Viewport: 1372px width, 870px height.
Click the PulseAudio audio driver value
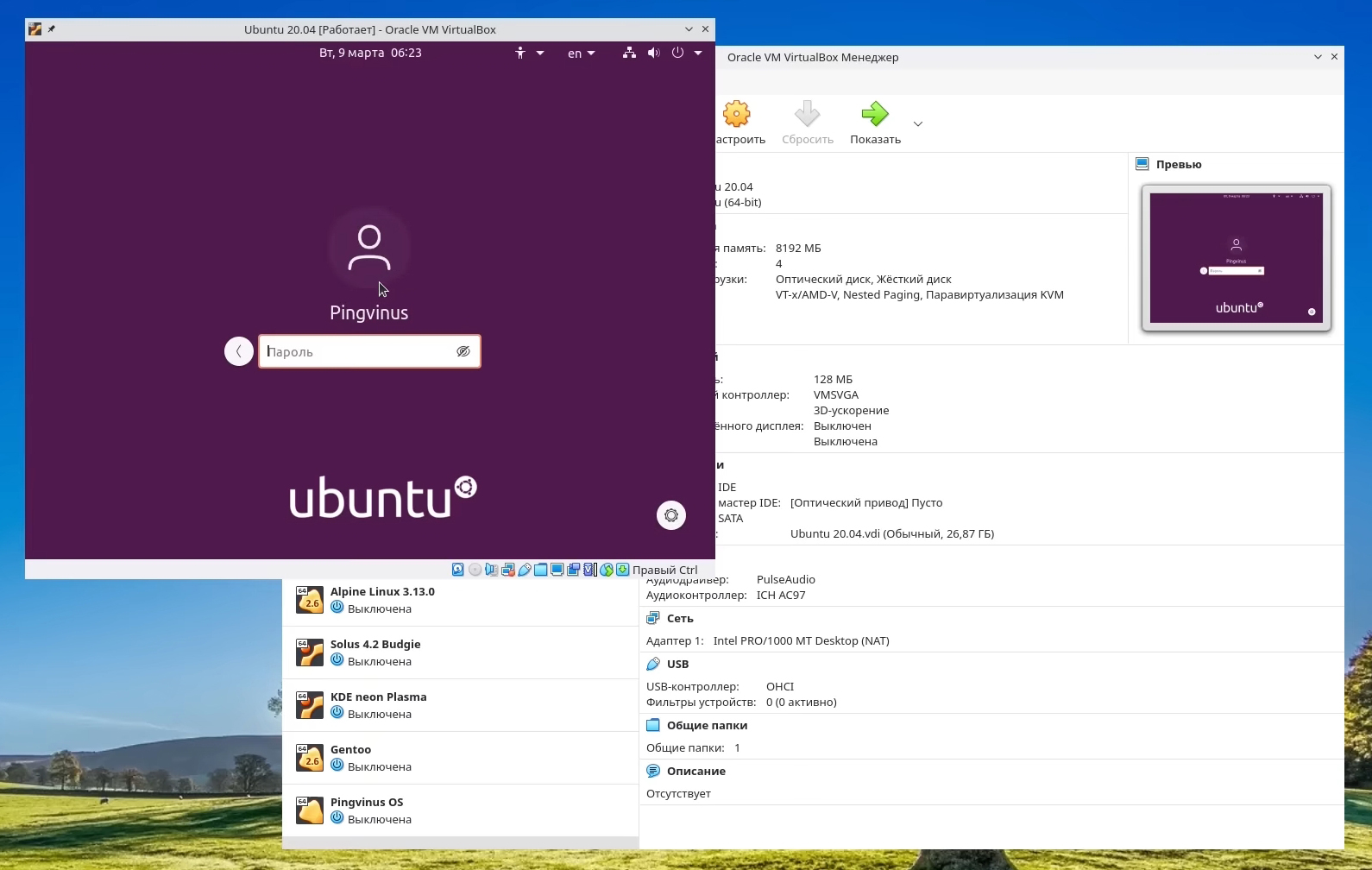point(786,580)
